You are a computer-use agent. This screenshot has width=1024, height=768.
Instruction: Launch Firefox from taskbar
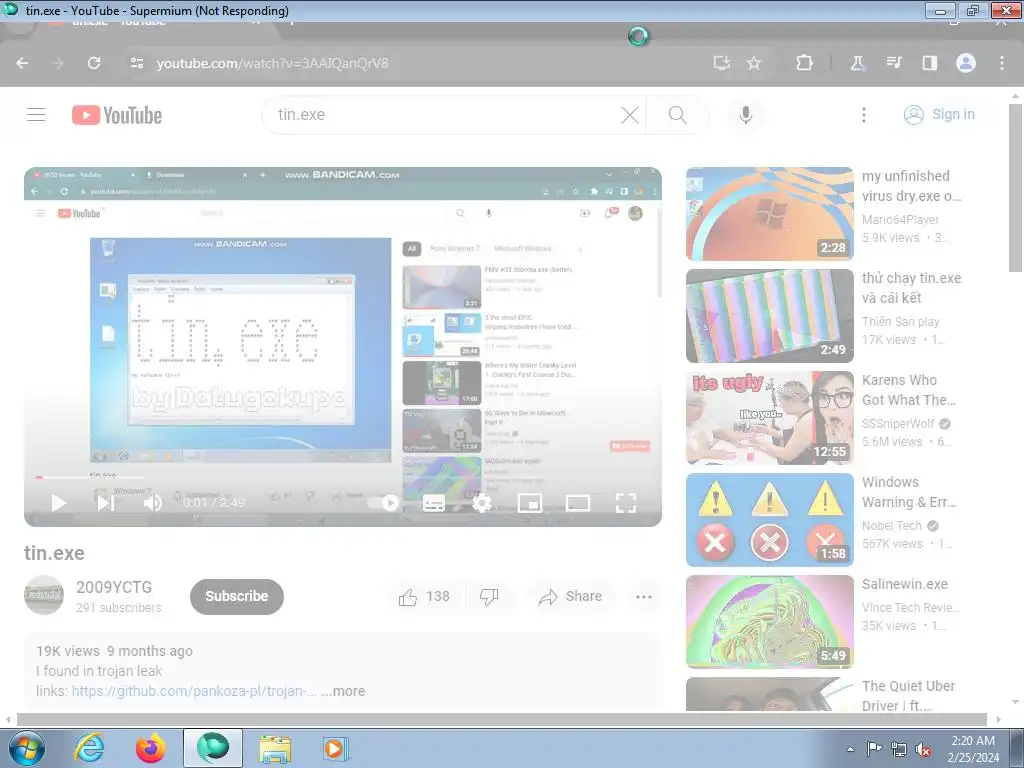(x=151, y=748)
